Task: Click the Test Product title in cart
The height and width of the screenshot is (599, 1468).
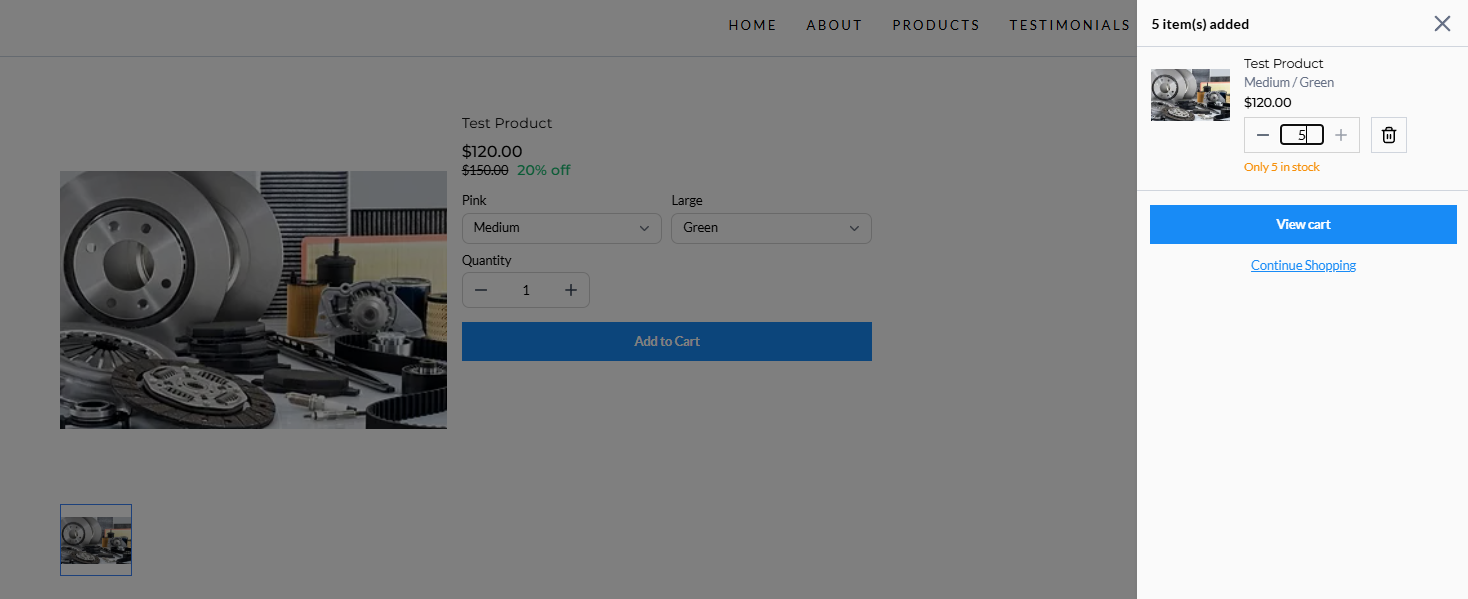Action: 1283,64
